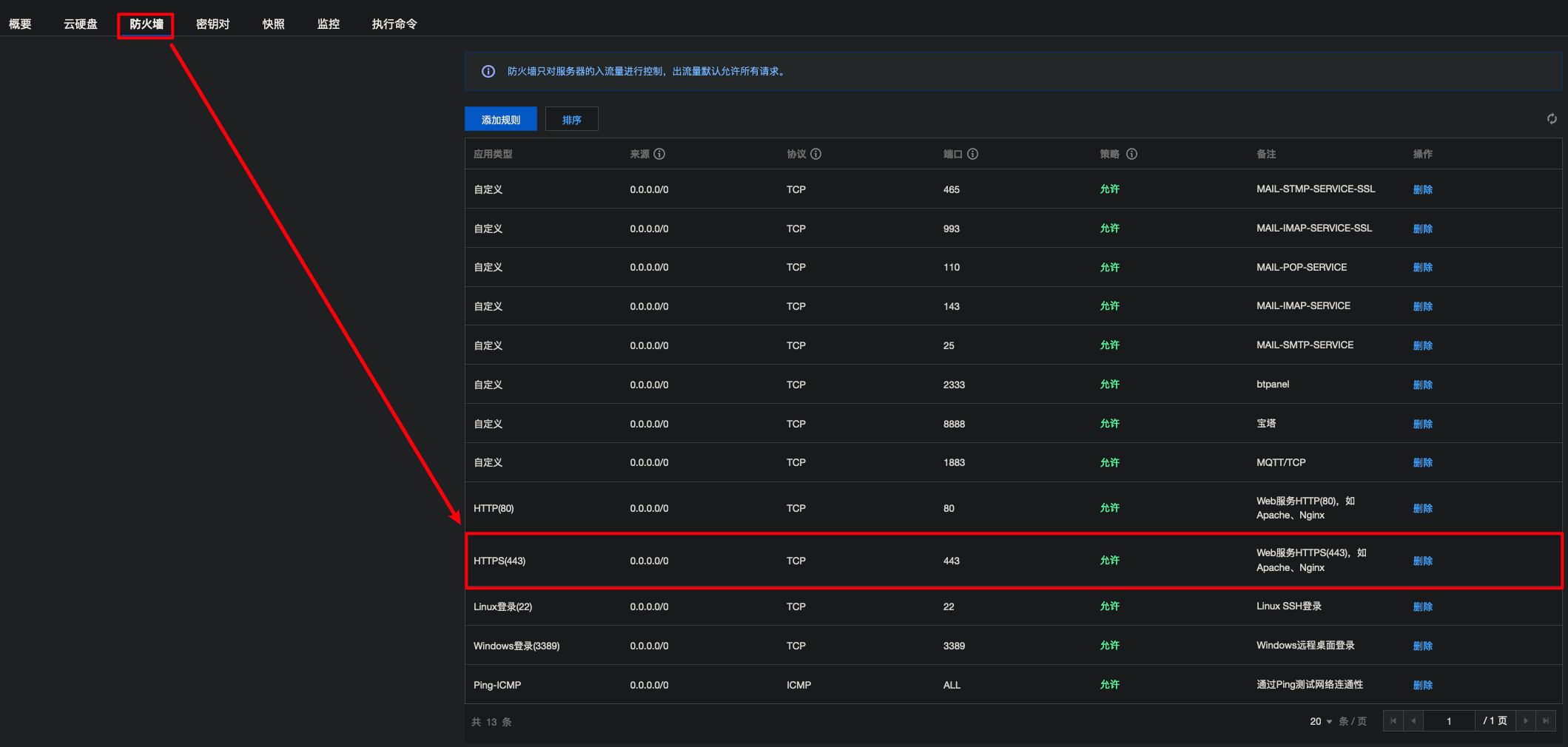Delete the MAIL-STMP-SERVICE-SSL rule on port 465
Screen dimensions: 1568x747
click(1423, 190)
